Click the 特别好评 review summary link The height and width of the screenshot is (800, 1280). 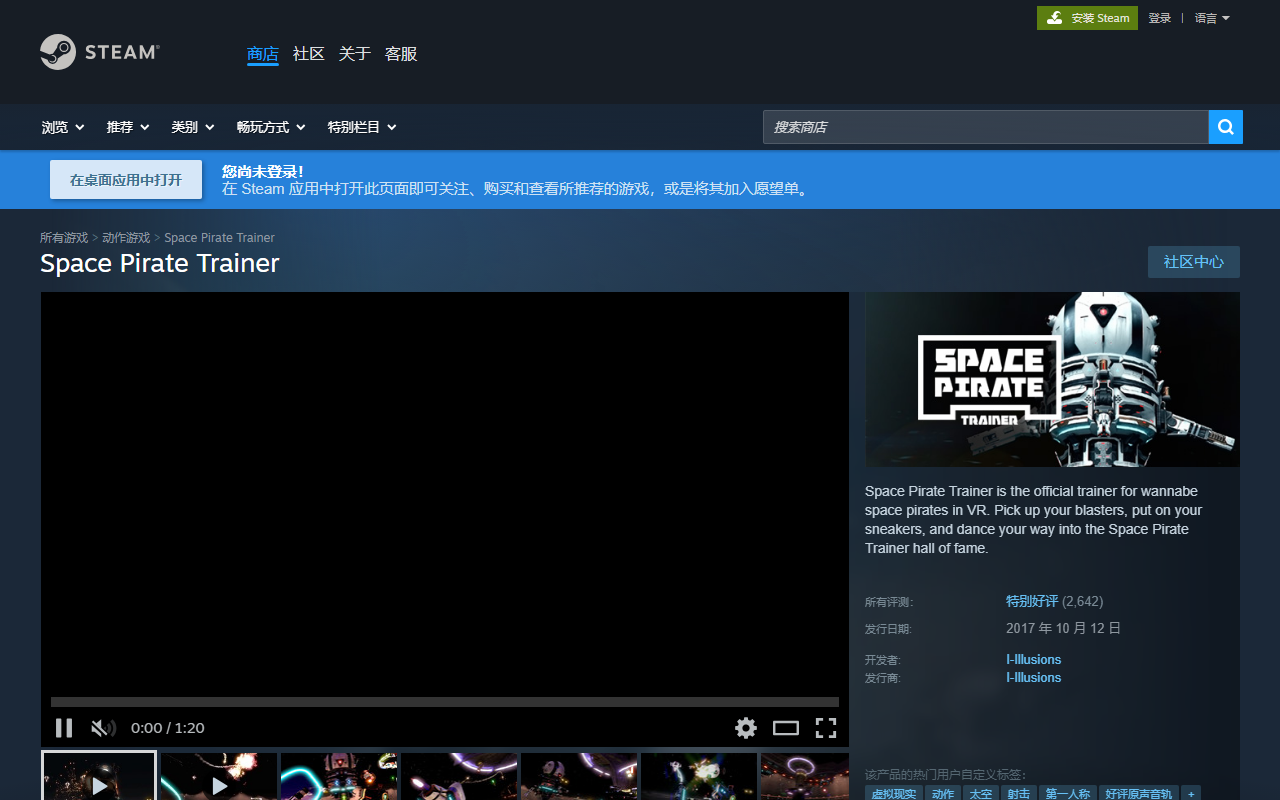1032,601
